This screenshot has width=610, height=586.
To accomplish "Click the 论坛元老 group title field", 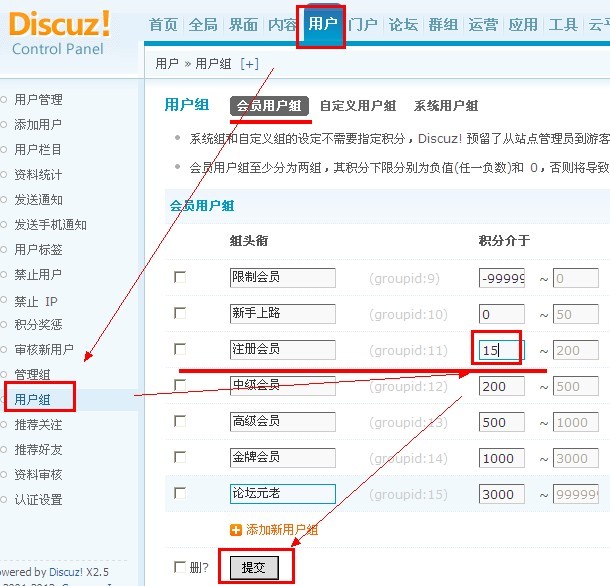I will (282, 494).
